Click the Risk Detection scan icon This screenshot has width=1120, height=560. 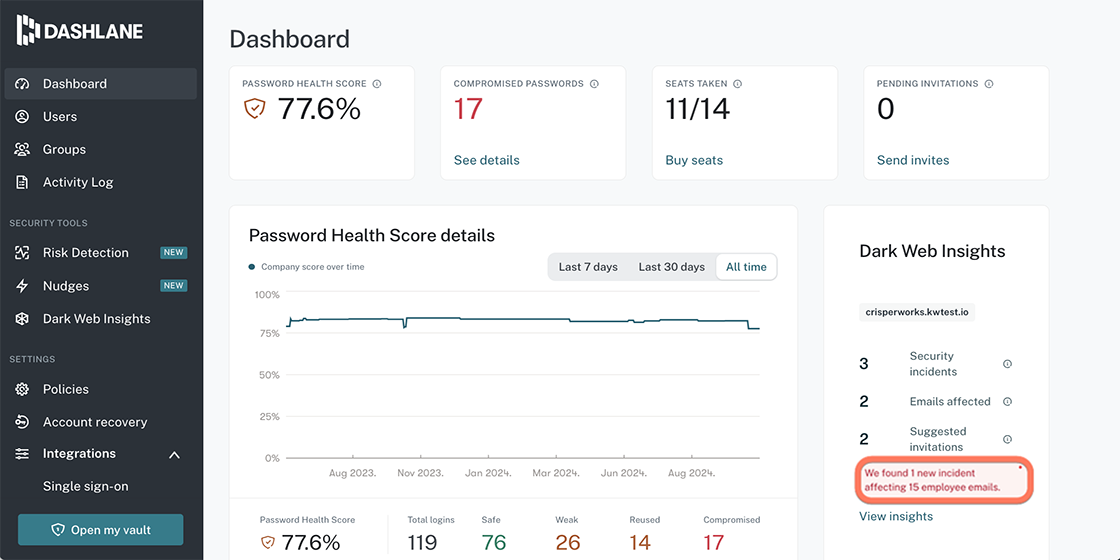(22, 253)
